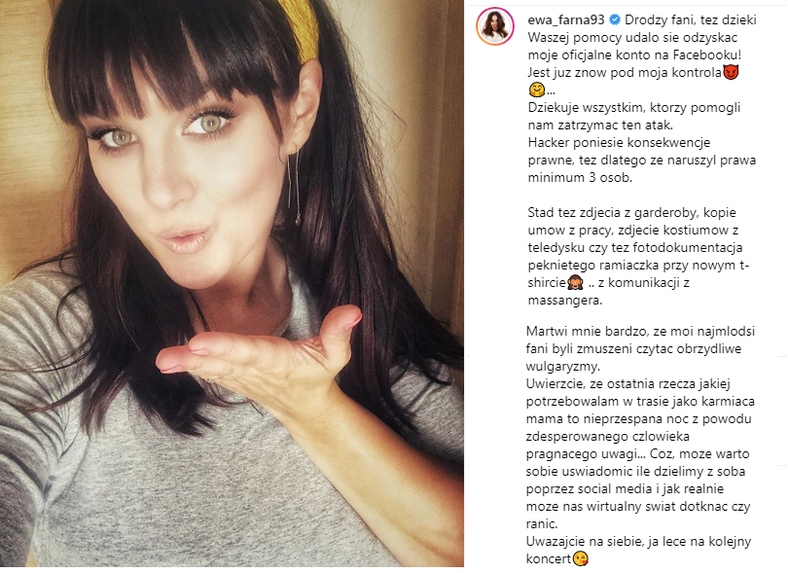Click the dangling earring in the photo

294,186
